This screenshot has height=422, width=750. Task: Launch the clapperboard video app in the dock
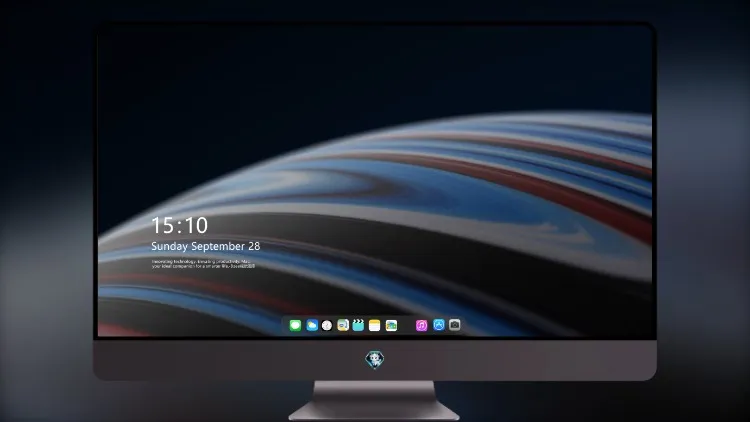[x=358, y=325]
